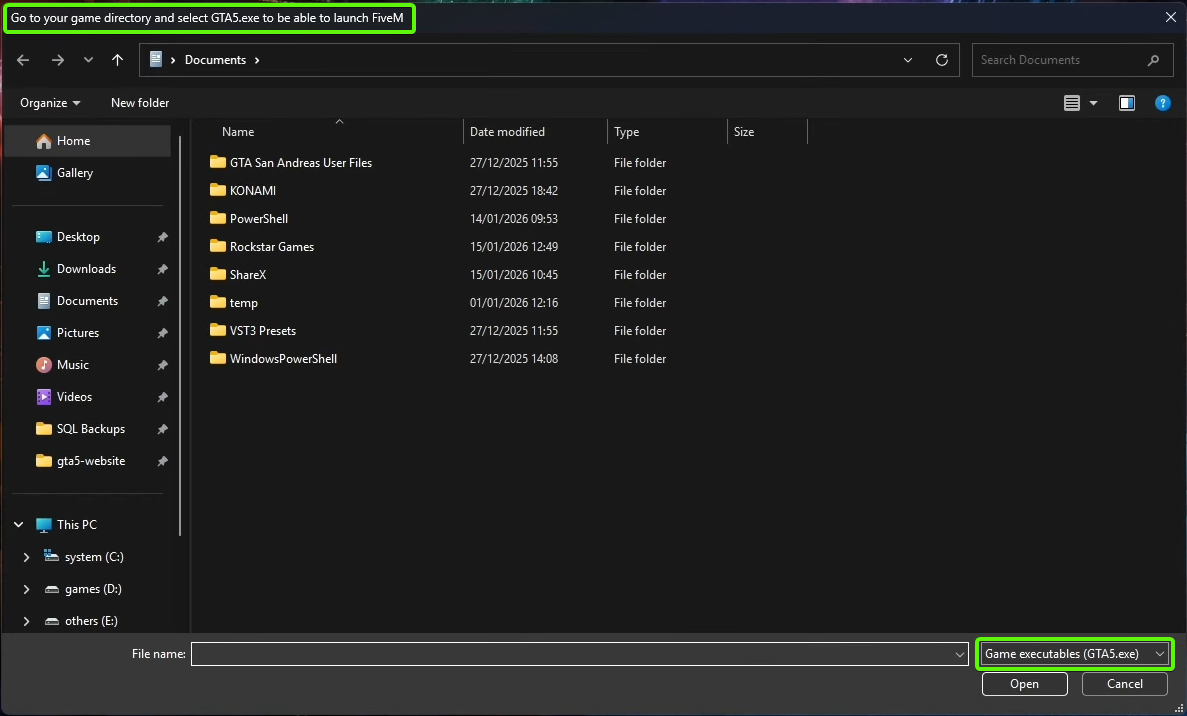Select games (D:) drive
Screen dimensions: 1187x716
click(93, 589)
